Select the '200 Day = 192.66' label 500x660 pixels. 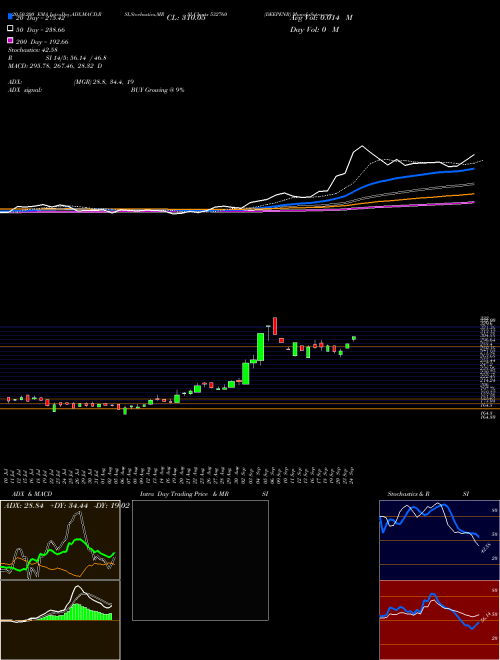point(42,42)
